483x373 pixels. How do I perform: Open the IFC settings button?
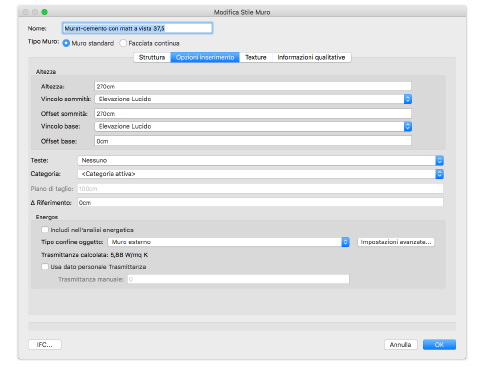point(45,345)
